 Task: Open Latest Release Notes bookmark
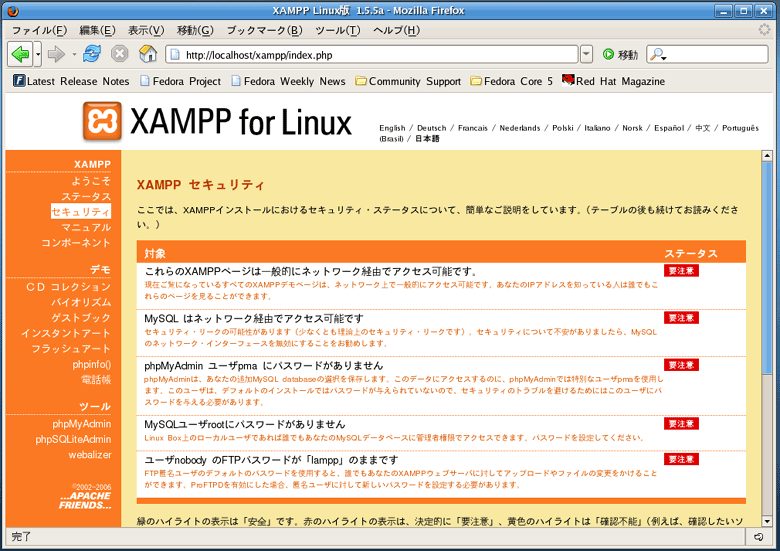click(71, 81)
